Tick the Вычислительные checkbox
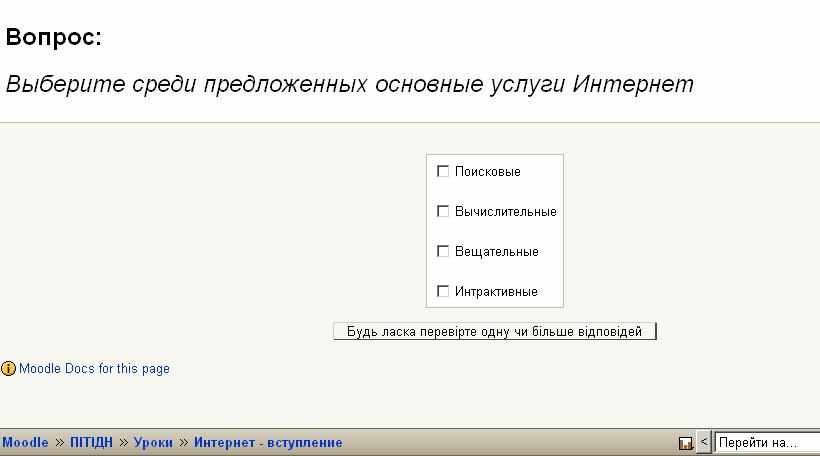 443,211
